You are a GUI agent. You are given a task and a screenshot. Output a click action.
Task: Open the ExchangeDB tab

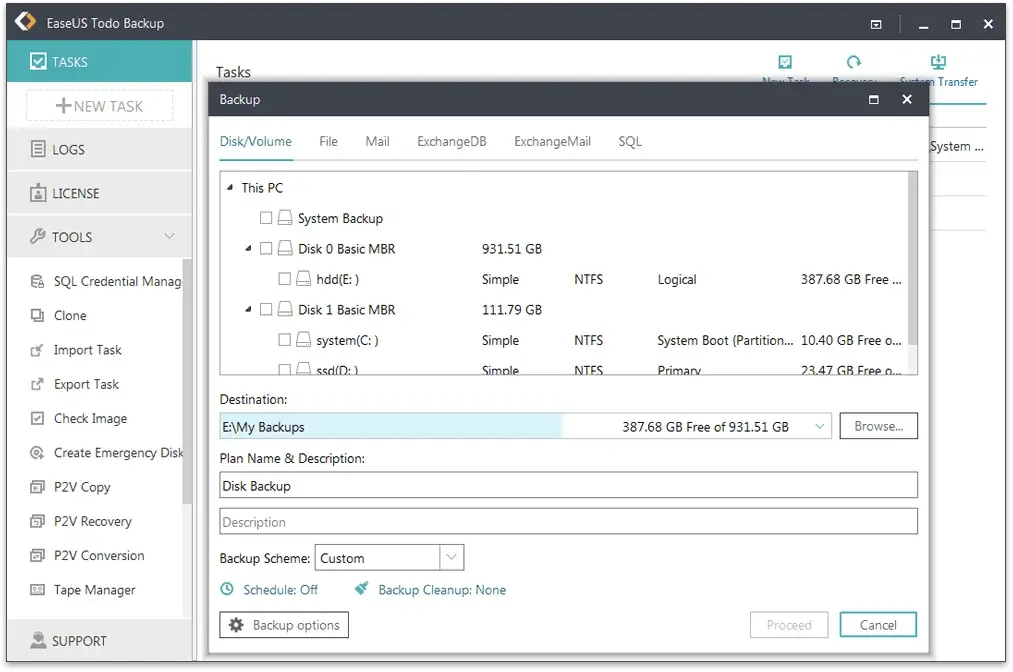(x=451, y=141)
